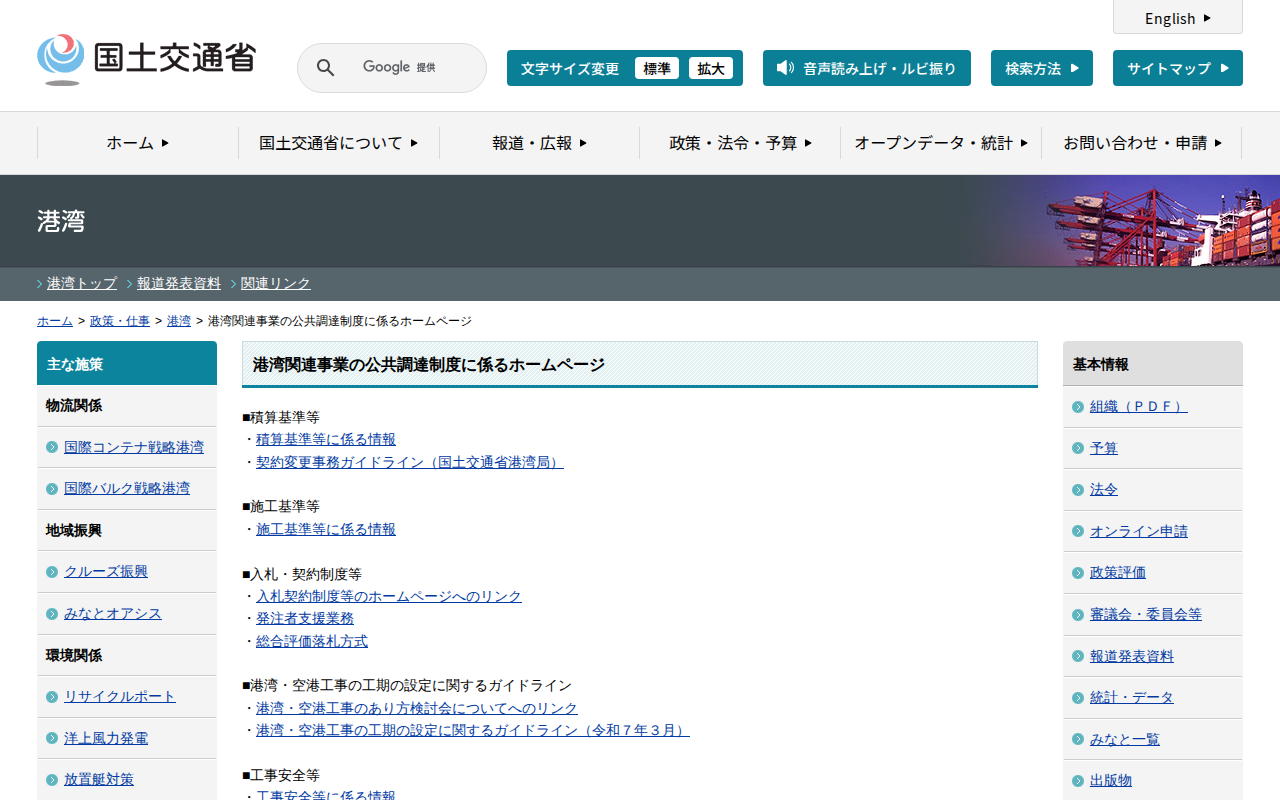
Task: Expand the ホーム navigation menu
Action: pyautogui.click(x=138, y=143)
